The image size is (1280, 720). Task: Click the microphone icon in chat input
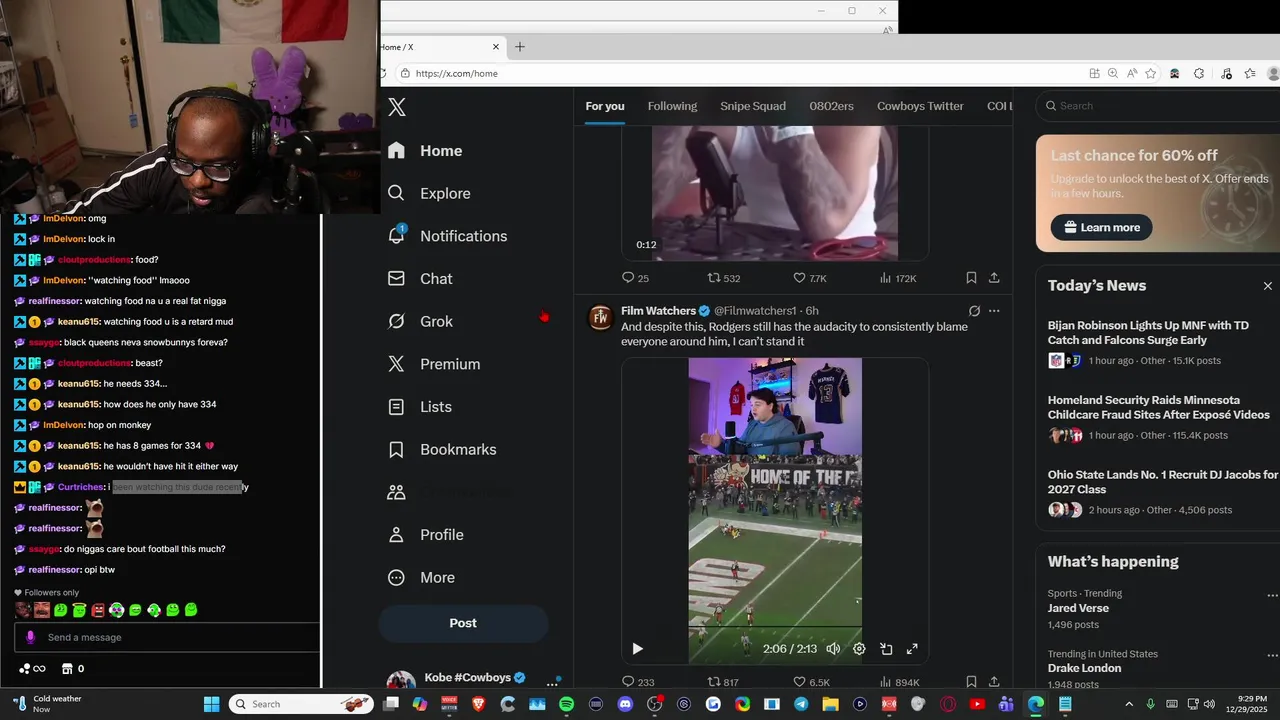(x=30, y=637)
